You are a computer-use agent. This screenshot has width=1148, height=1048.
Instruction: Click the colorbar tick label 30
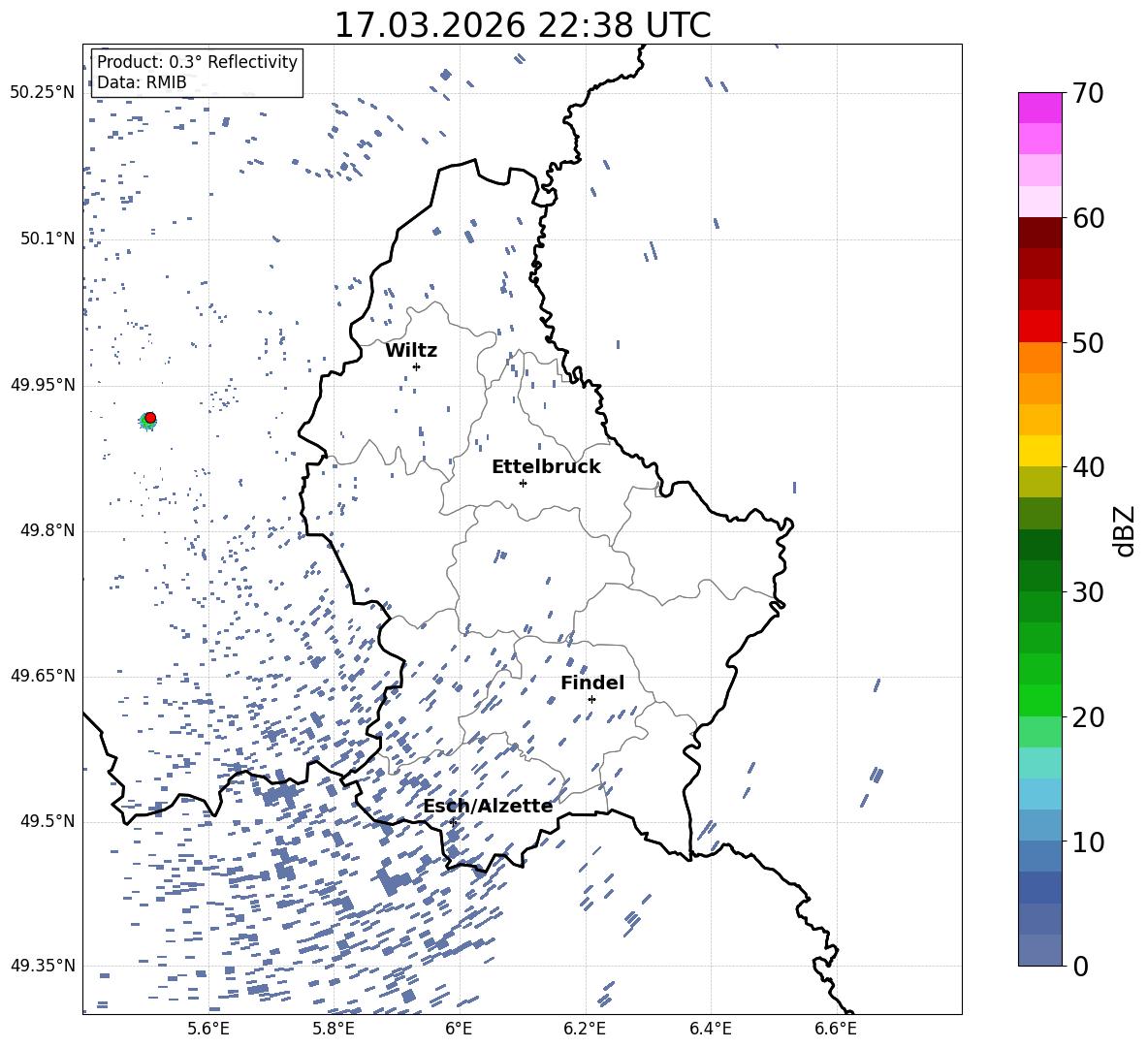[x=1088, y=592]
